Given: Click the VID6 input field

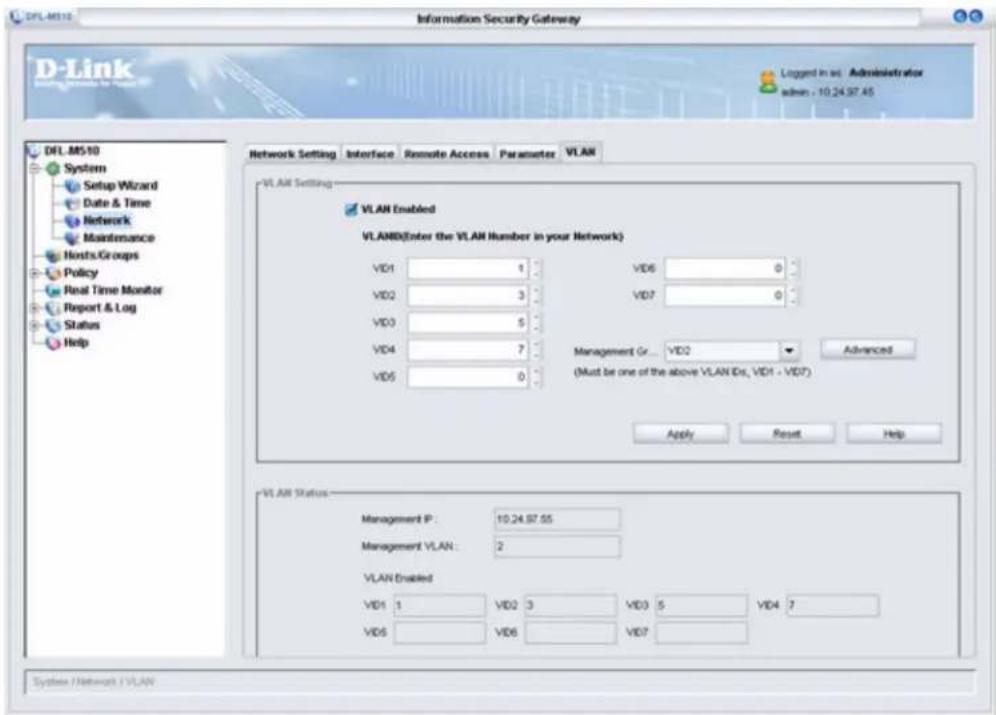Looking at the screenshot, I should (725, 269).
